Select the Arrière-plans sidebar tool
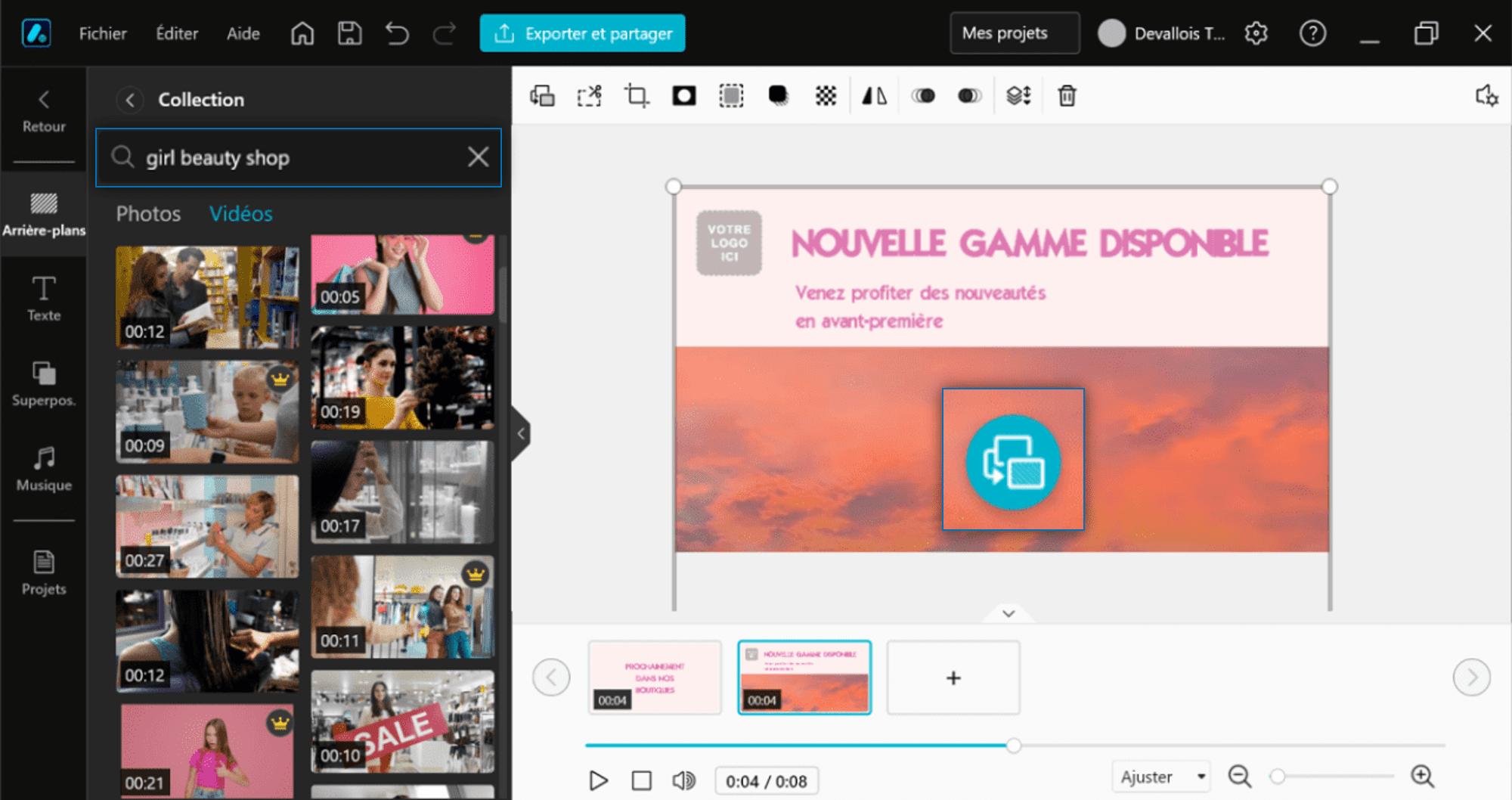1512x800 pixels. [x=44, y=215]
